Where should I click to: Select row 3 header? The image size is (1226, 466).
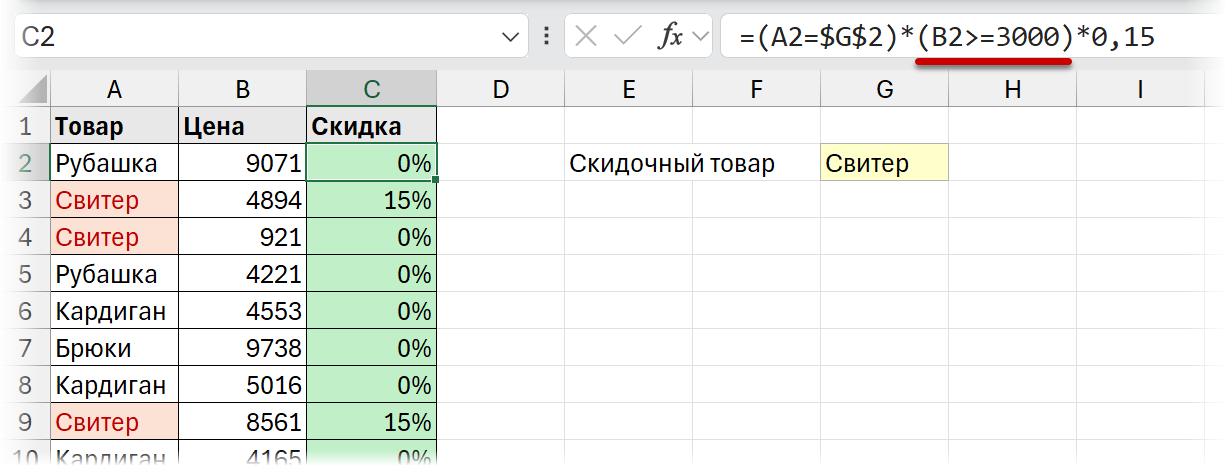click(26, 200)
